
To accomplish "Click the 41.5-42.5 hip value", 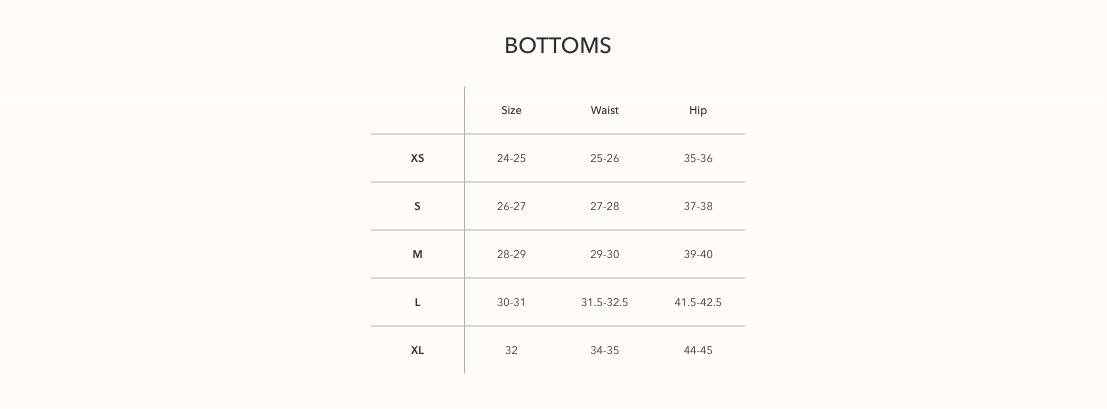I will [698, 302].
